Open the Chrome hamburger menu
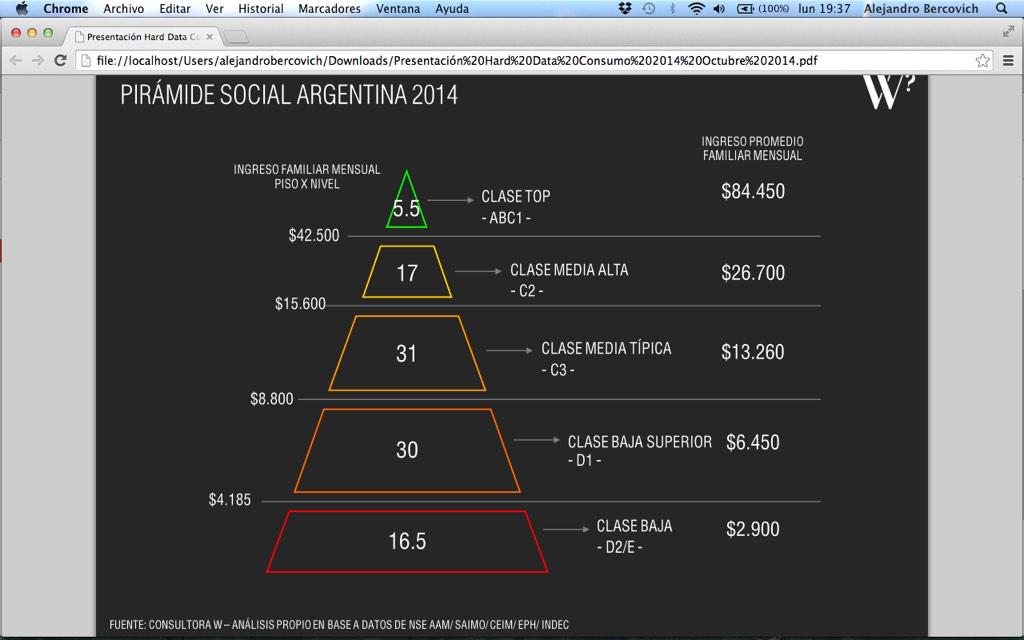Image resolution: width=1024 pixels, height=640 pixels. (x=1008, y=61)
